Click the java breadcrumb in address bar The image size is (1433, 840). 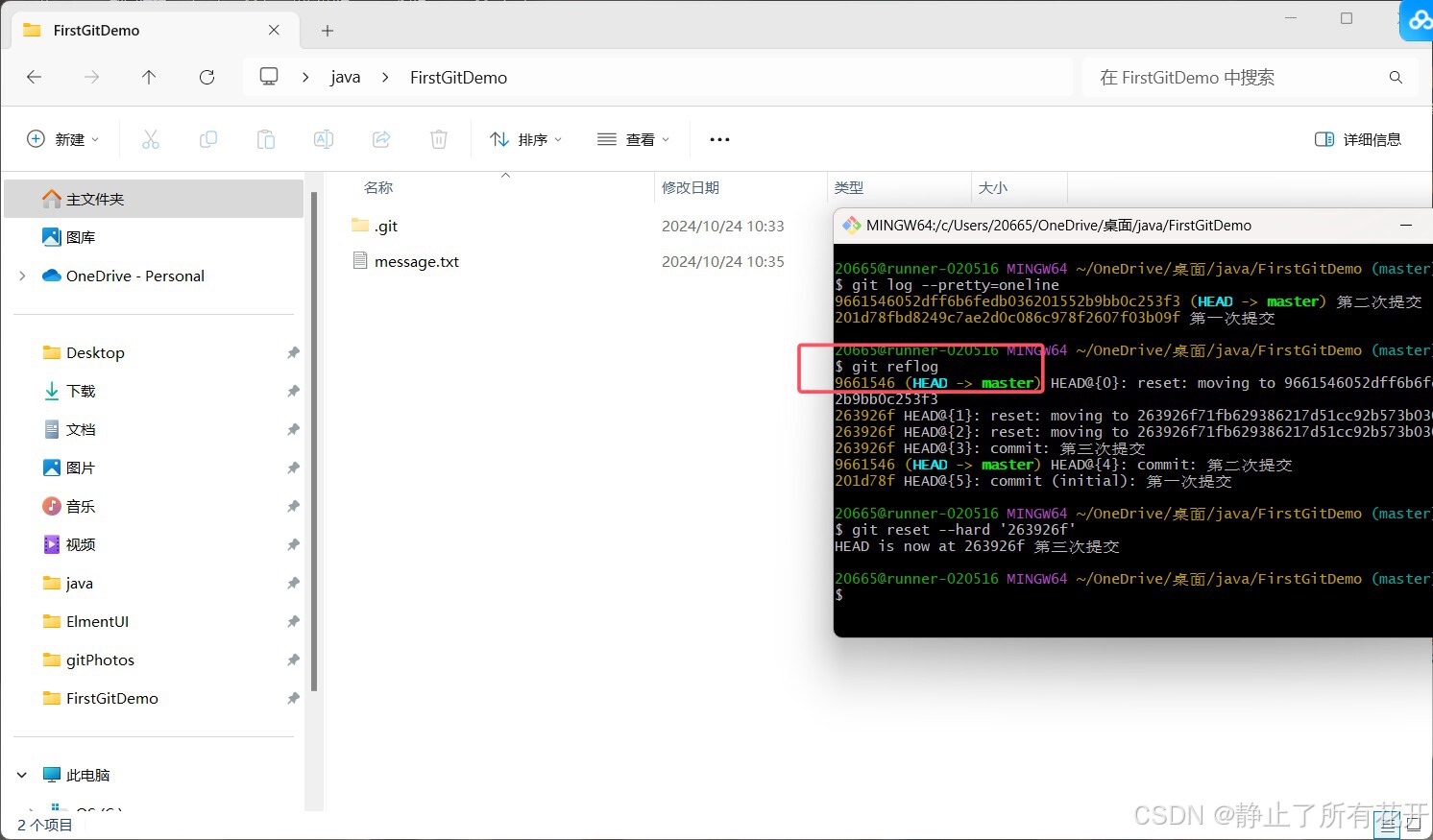tap(346, 78)
